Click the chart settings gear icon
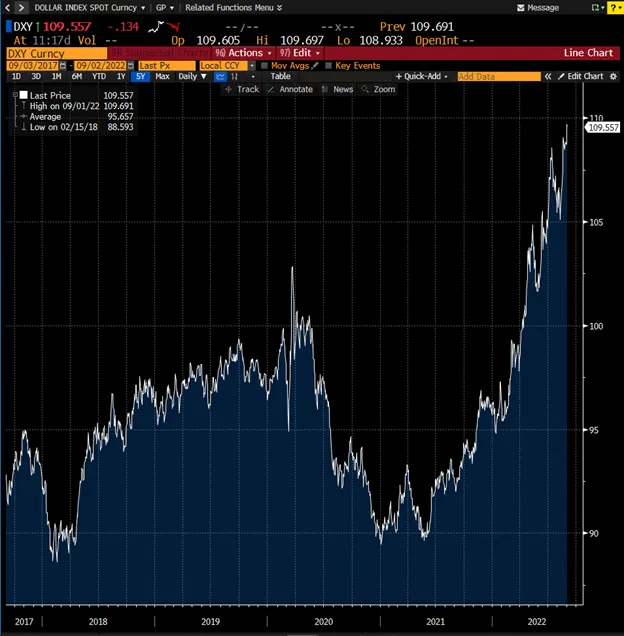624x636 pixels. point(613,76)
